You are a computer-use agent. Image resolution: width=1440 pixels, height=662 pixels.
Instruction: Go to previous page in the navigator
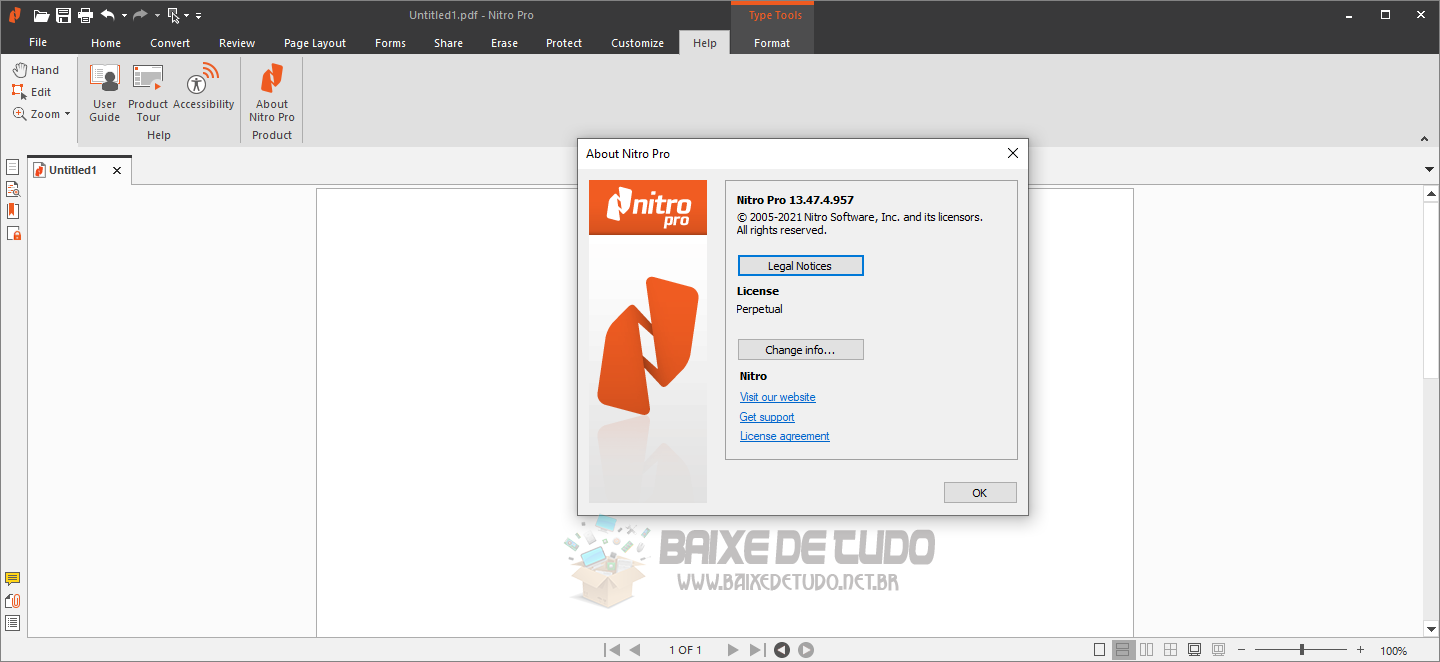point(635,650)
